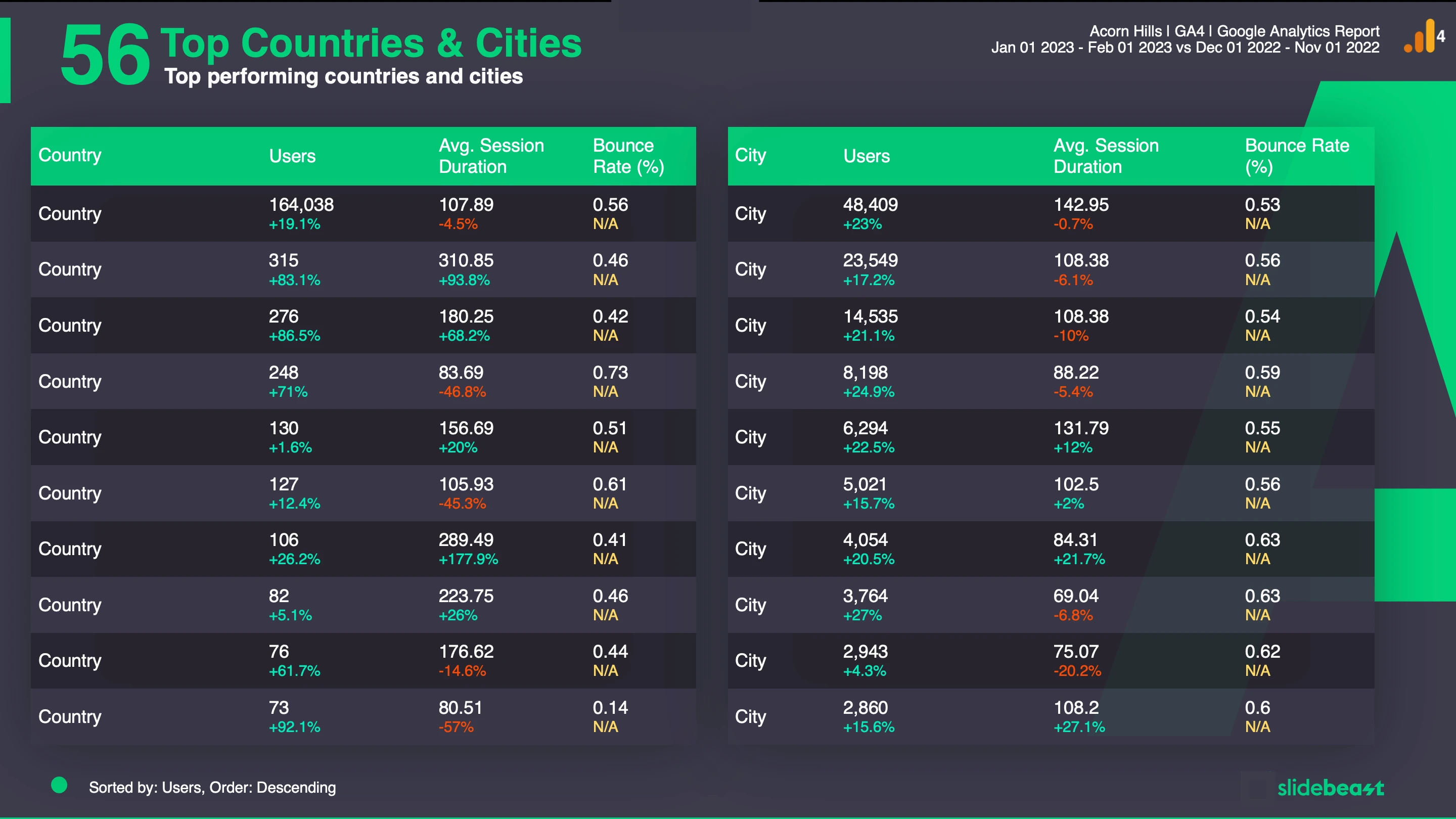
Task: Select the slide number 56
Action: click(106, 56)
